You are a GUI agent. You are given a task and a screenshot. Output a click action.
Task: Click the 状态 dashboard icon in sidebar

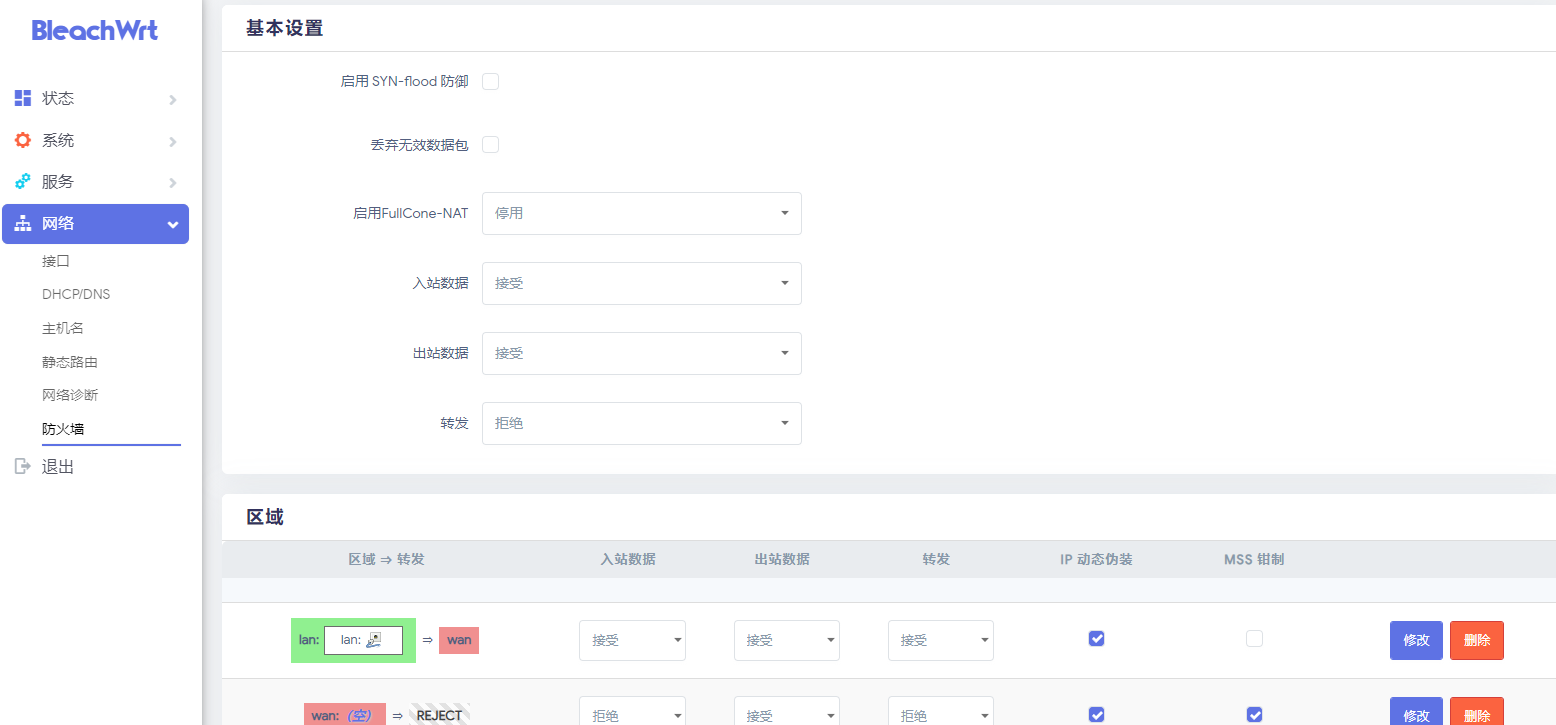point(22,98)
